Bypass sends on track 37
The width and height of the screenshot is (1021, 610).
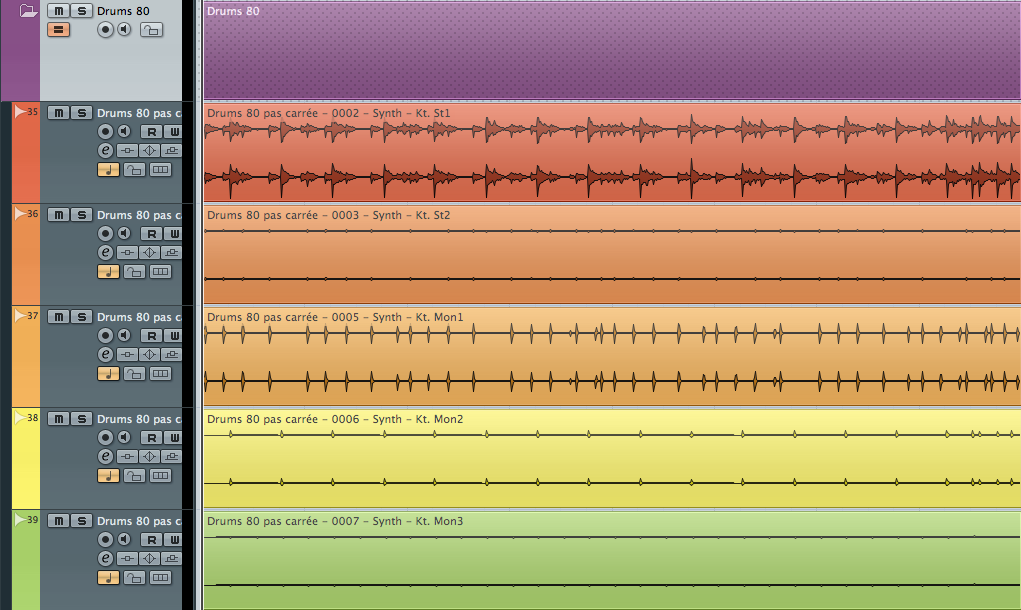tap(172, 354)
